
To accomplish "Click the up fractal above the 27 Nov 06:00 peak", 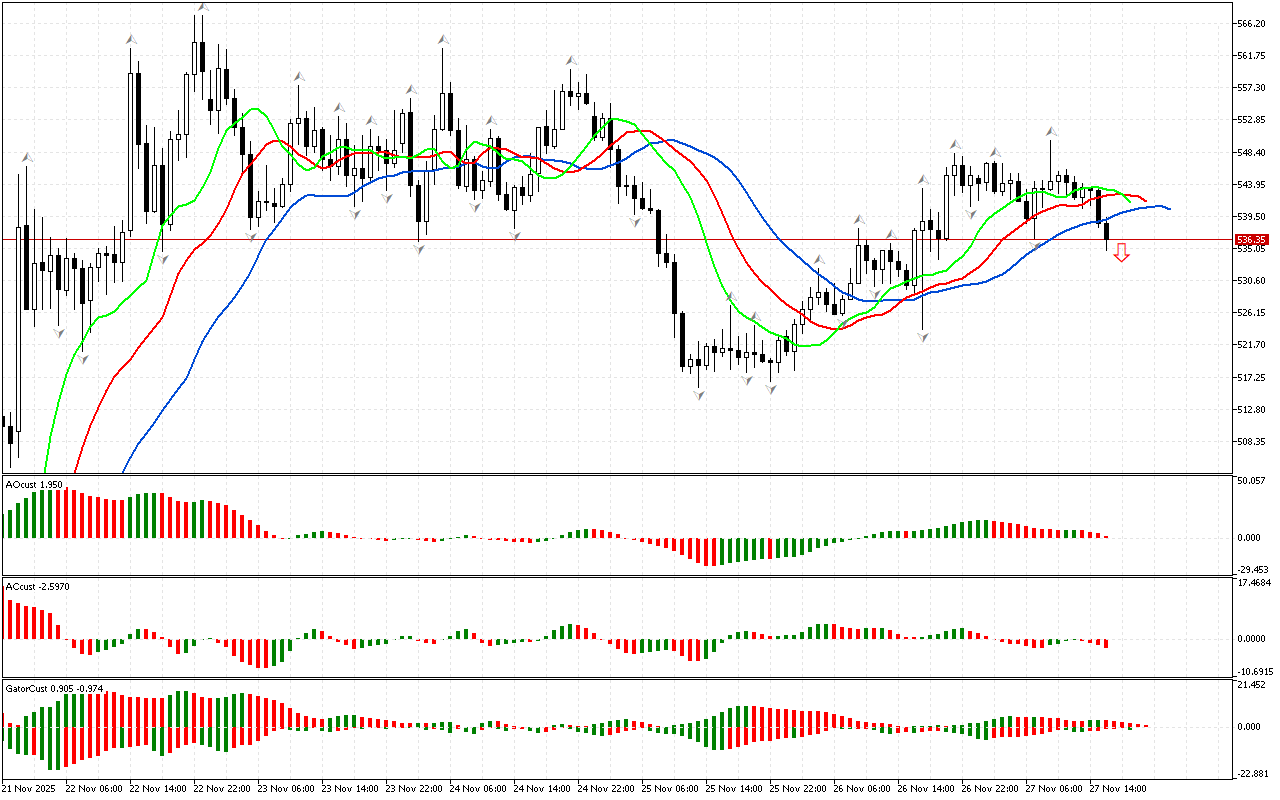I will click(x=1051, y=132).
